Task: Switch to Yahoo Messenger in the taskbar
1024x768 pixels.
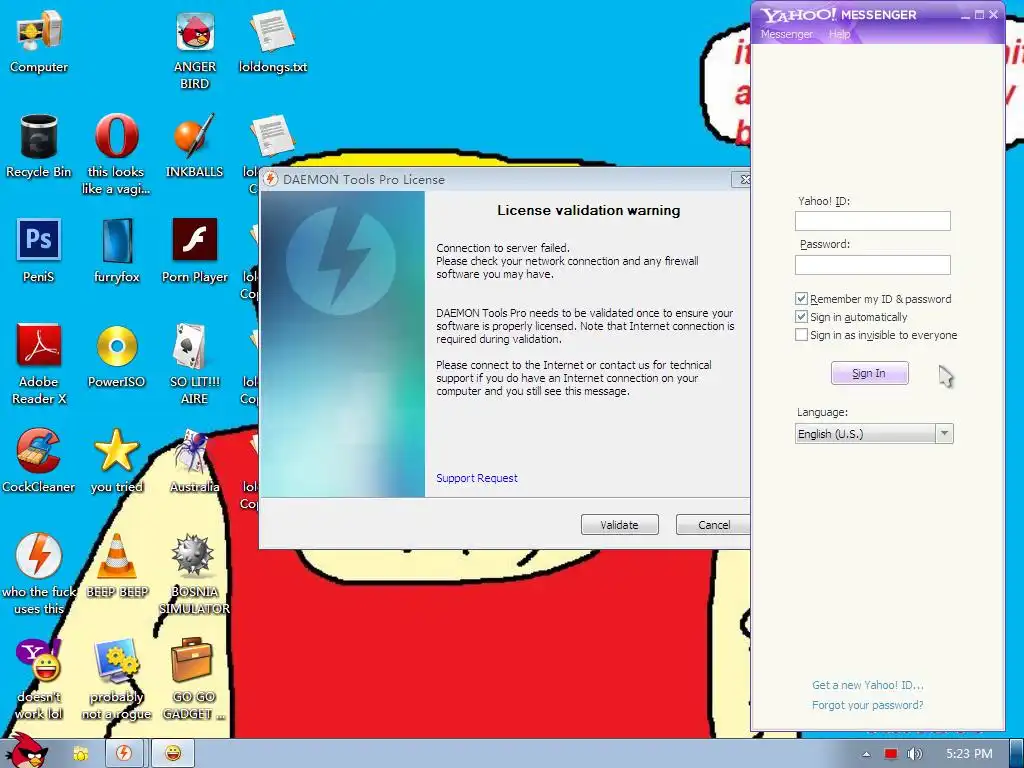Action: tap(172, 754)
